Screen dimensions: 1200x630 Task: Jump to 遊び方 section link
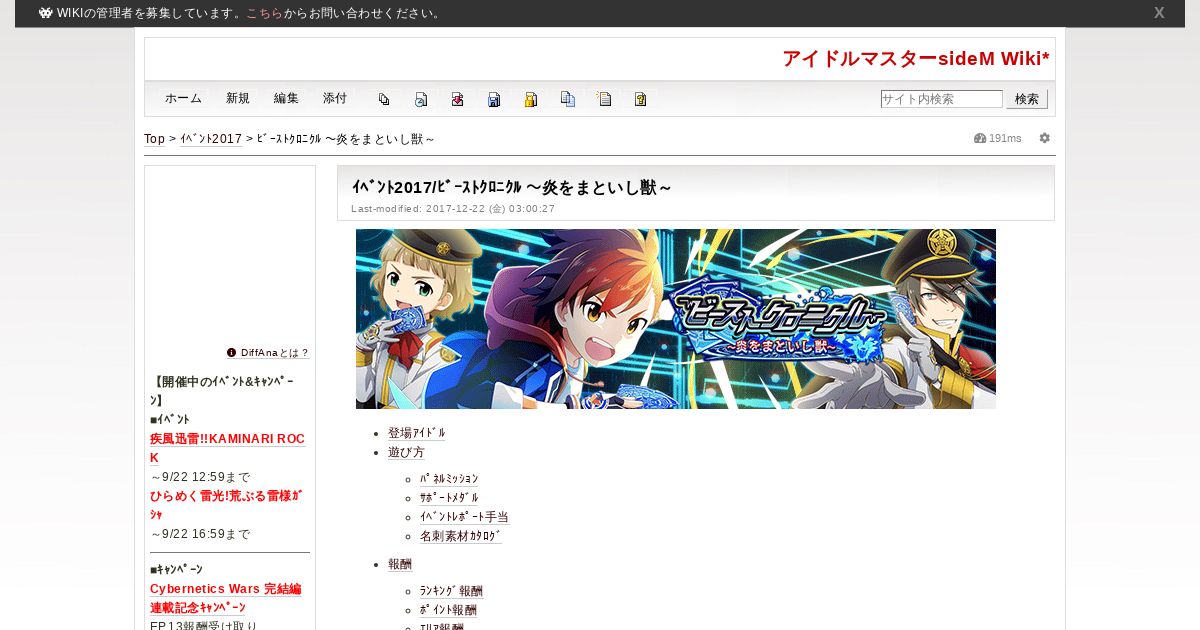point(406,452)
